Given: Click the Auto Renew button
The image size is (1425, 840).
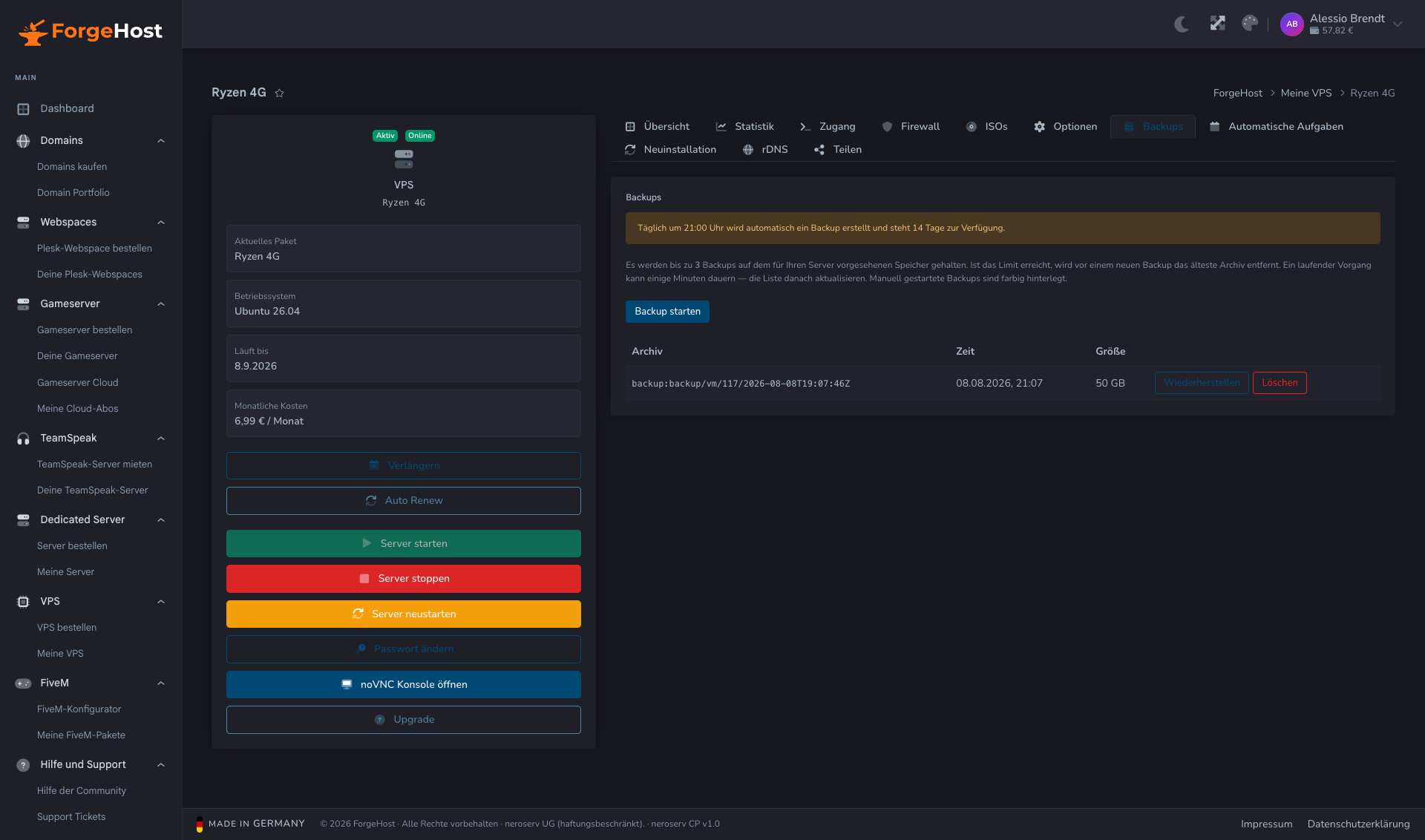Looking at the screenshot, I should click(x=404, y=501).
